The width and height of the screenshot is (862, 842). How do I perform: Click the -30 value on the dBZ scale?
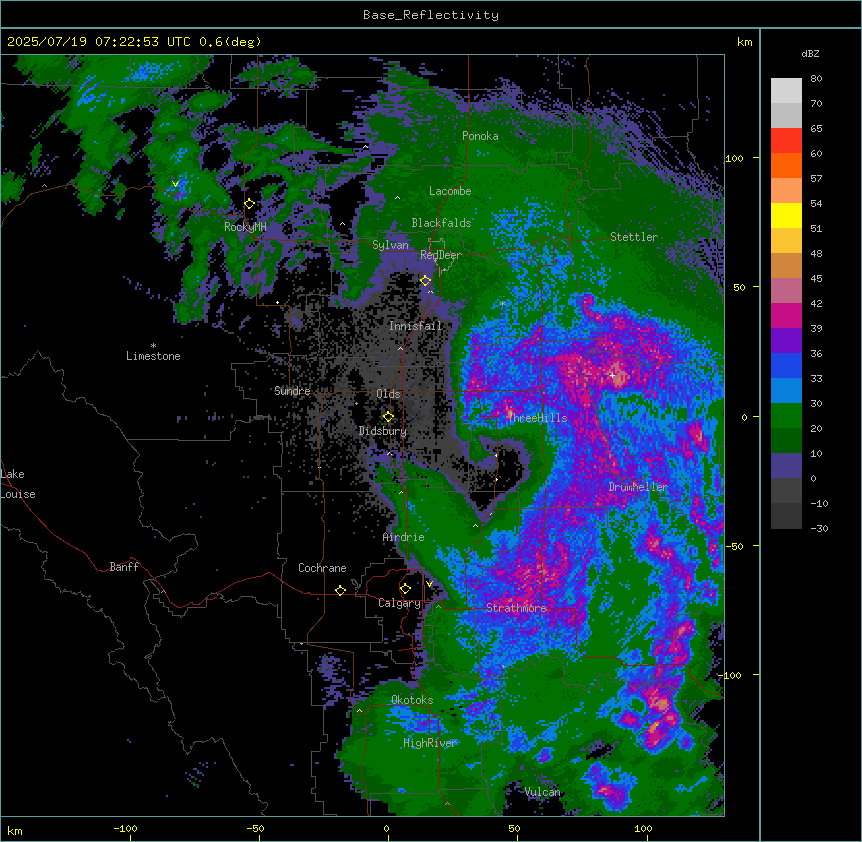coord(819,529)
